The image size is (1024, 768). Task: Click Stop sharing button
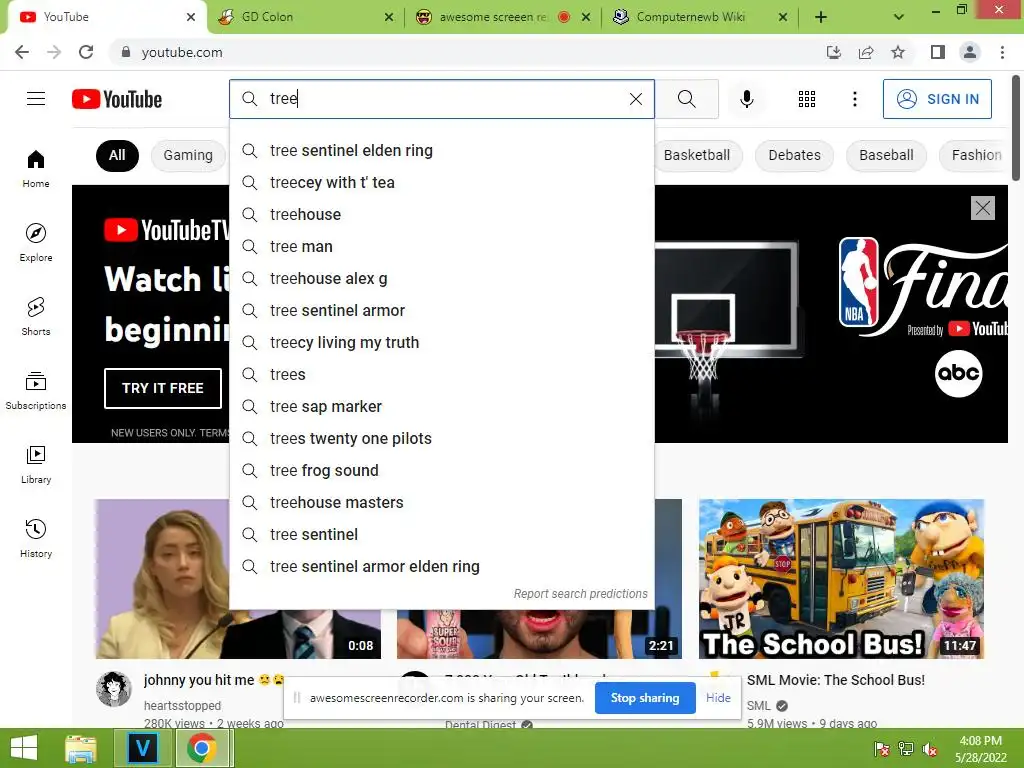pyautogui.click(x=645, y=697)
